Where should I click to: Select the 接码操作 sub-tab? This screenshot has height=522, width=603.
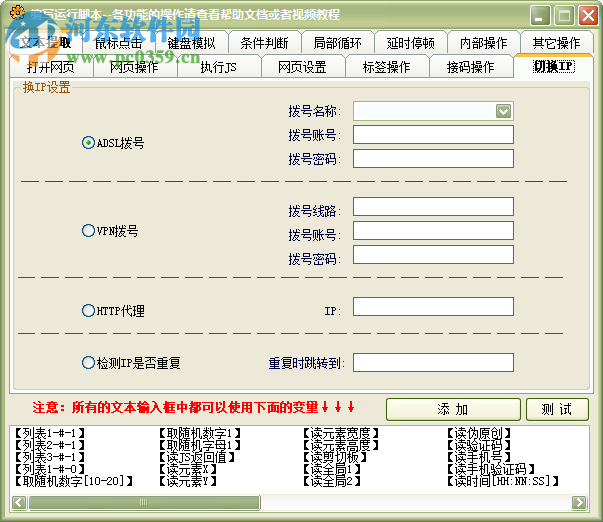(471, 67)
